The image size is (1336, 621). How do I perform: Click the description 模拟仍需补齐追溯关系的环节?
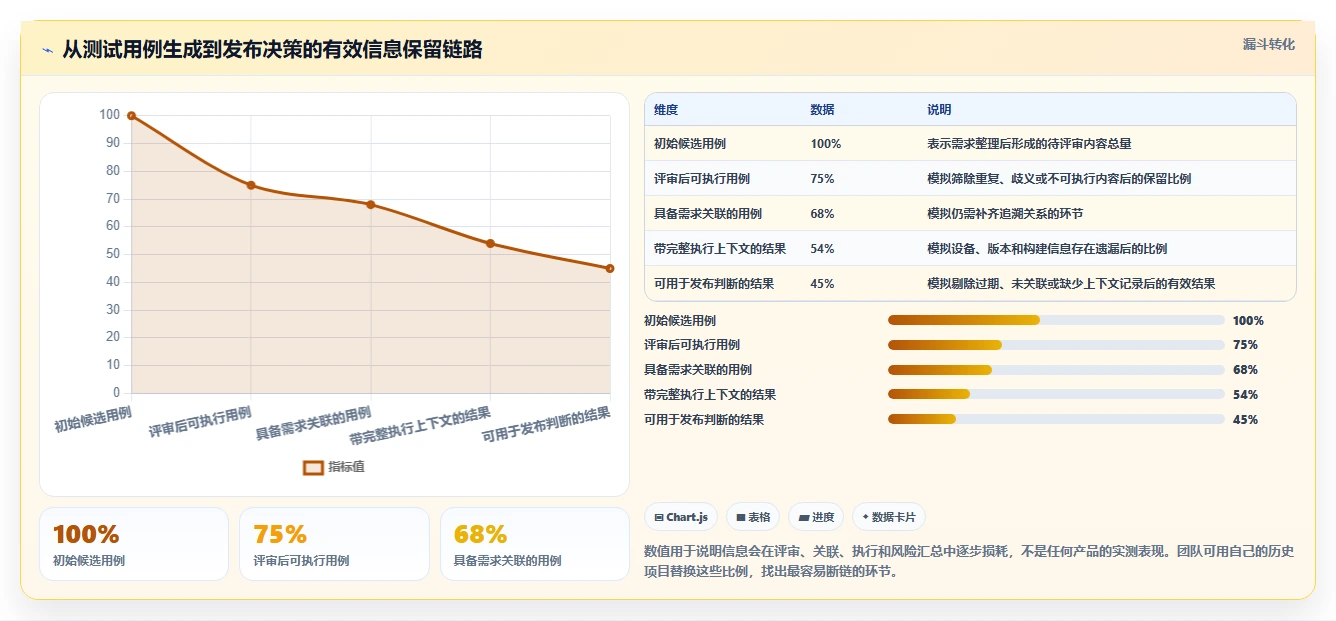pos(1005,214)
